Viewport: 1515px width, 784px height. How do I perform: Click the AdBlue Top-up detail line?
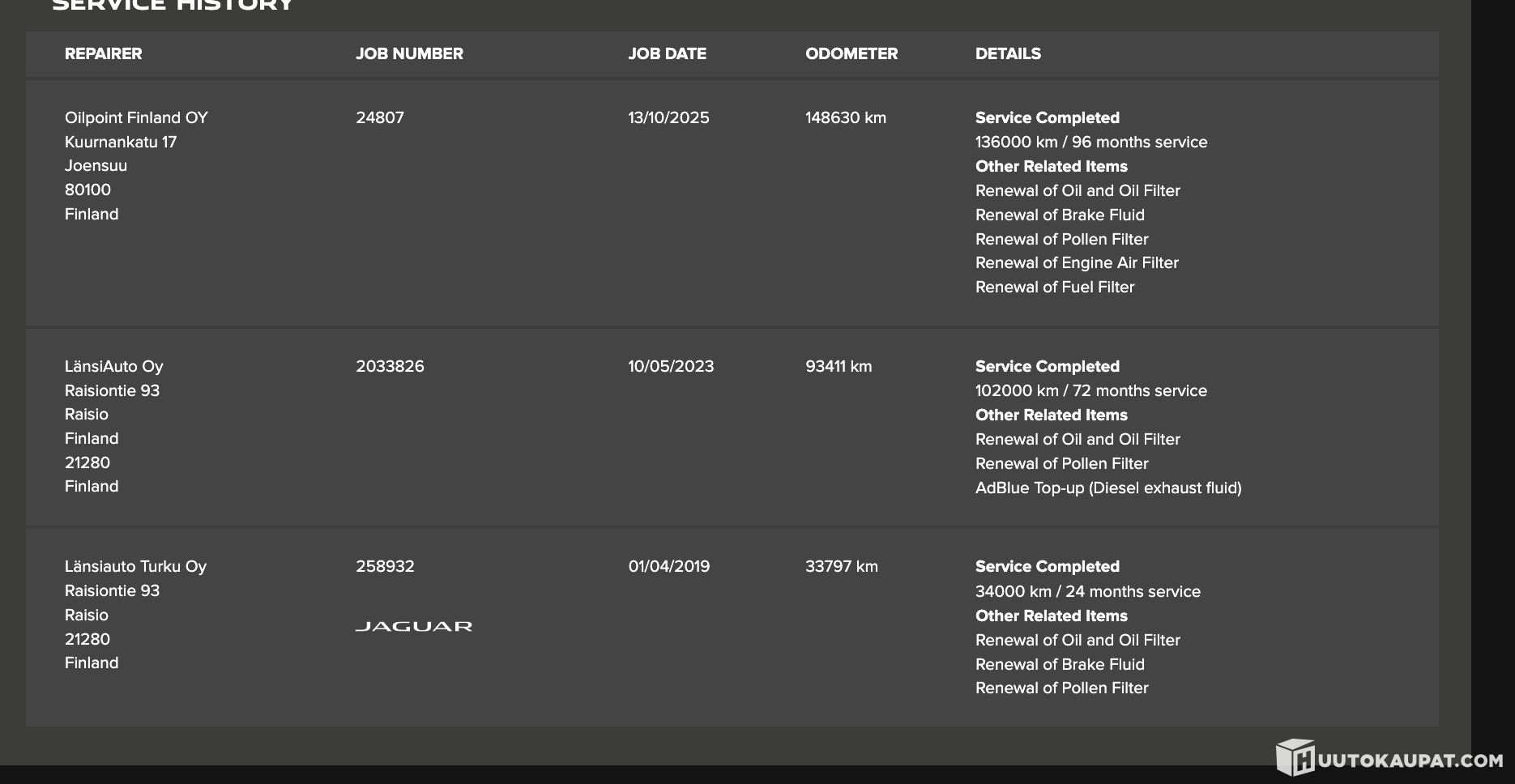click(x=1107, y=488)
